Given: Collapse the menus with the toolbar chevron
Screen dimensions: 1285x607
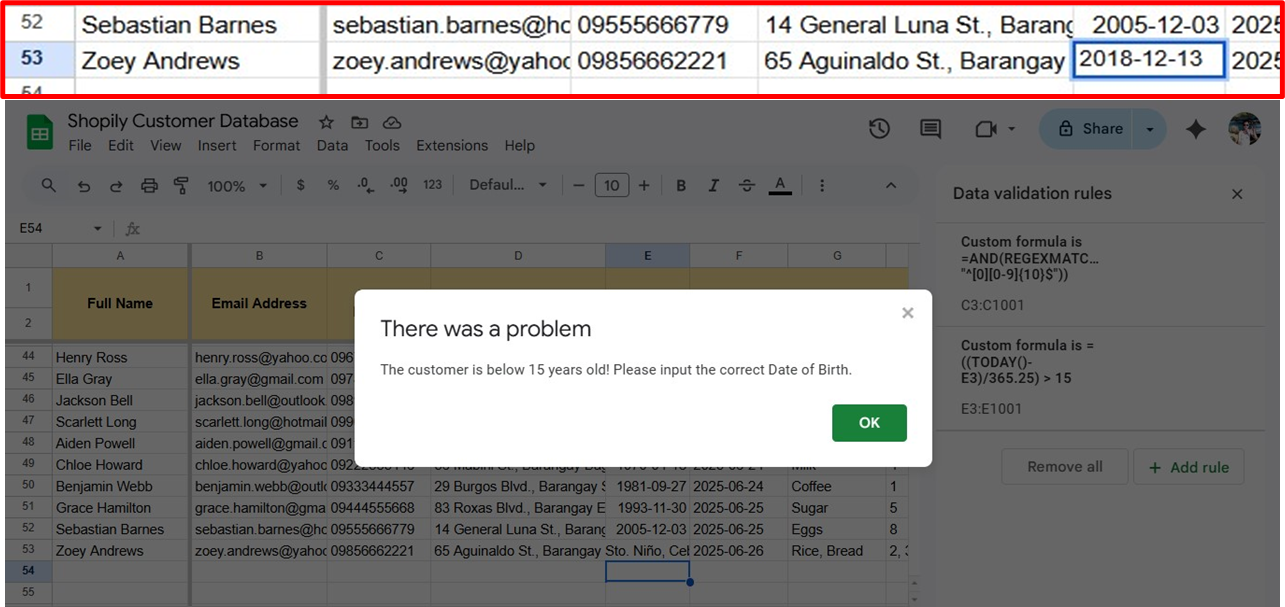Looking at the screenshot, I should tap(891, 185).
